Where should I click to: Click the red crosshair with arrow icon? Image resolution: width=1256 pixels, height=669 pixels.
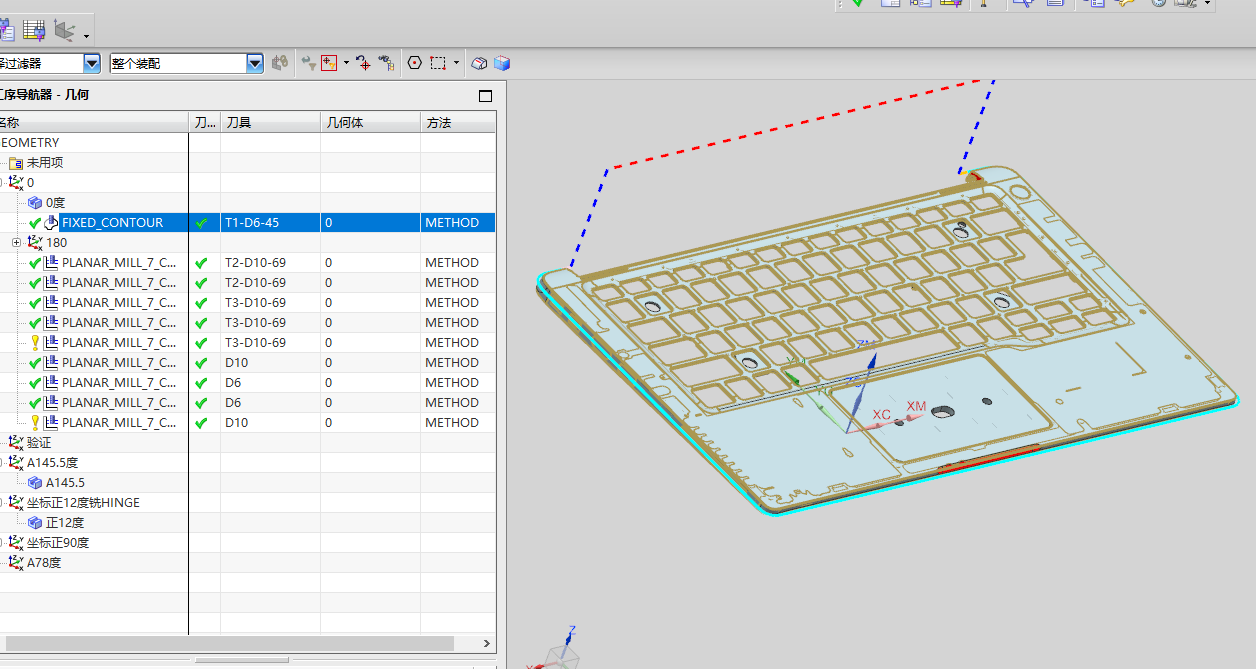(364, 63)
